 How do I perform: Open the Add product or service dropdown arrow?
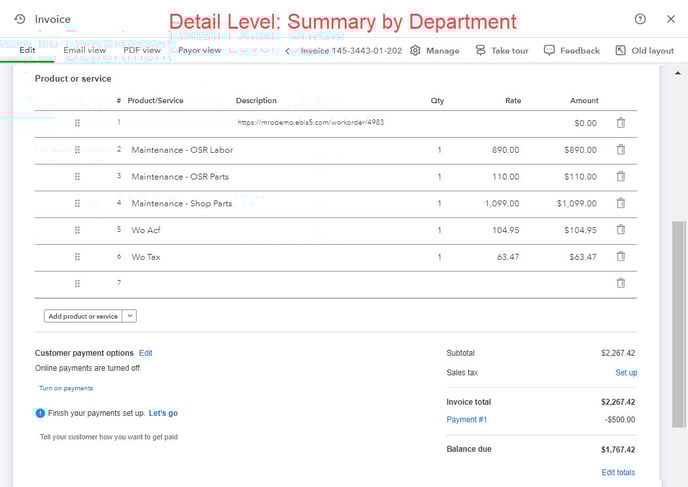130,316
